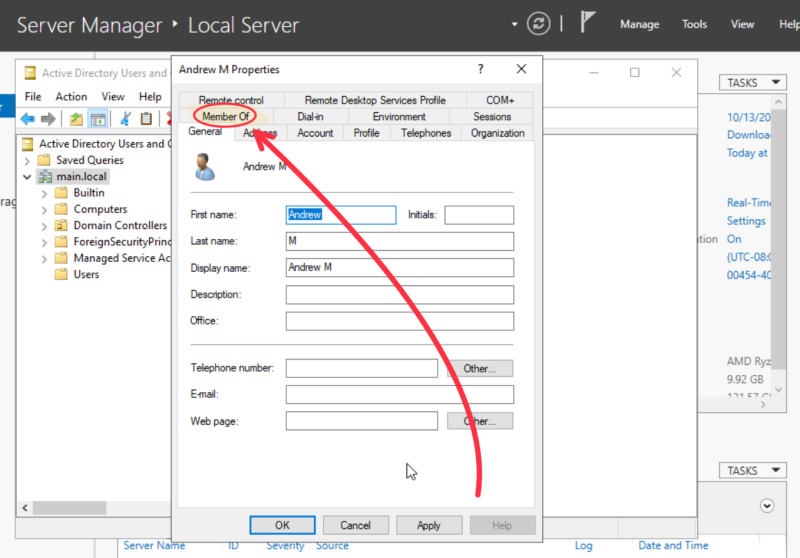Select the Users folder in tree
The width and height of the screenshot is (800, 558).
click(x=86, y=274)
